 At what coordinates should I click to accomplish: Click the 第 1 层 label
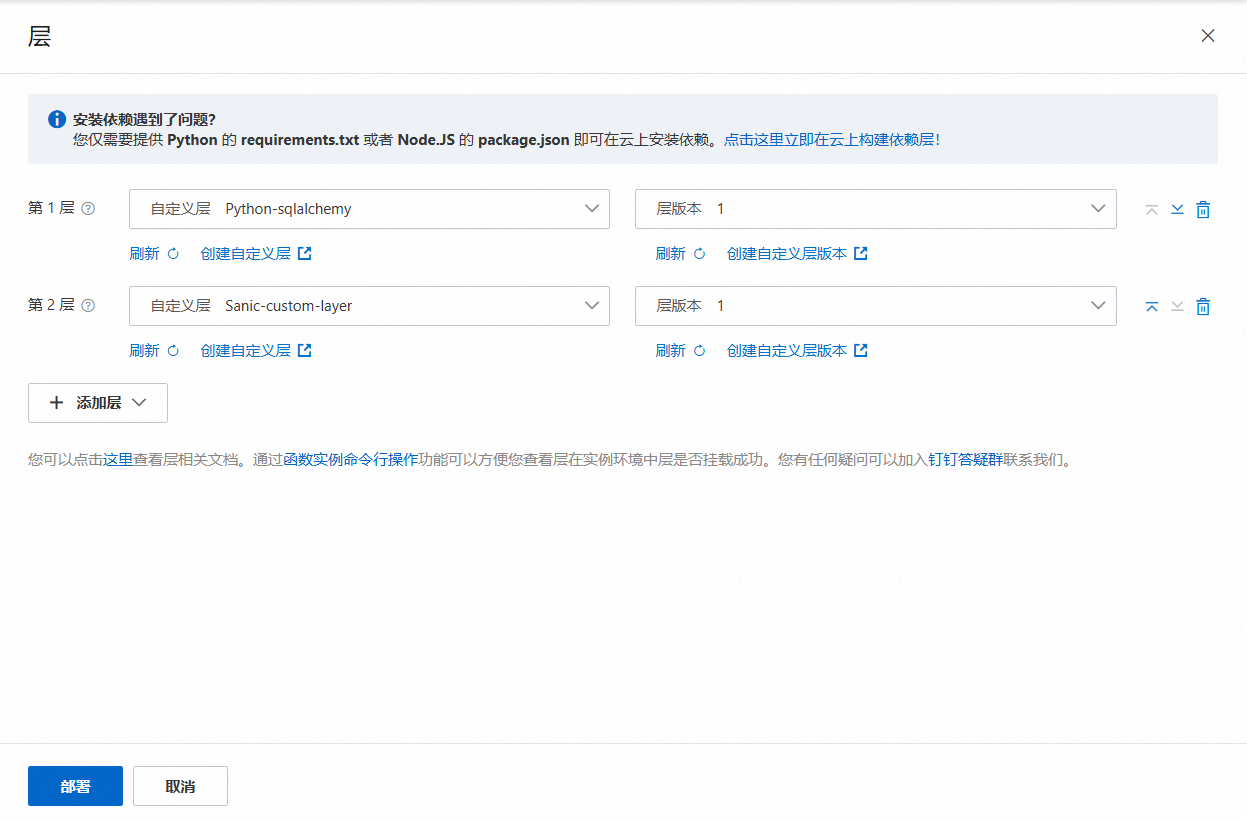coord(51,209)
